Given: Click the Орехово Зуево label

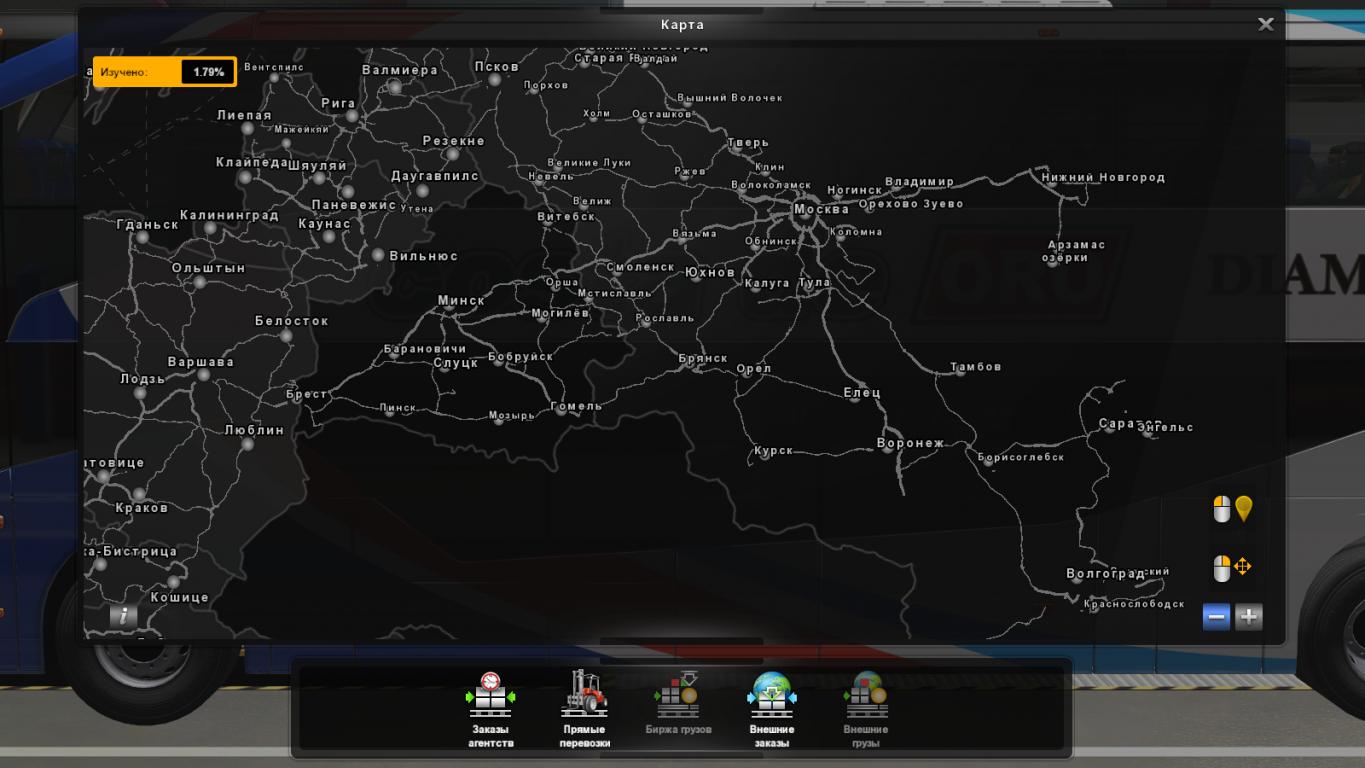Looking at the screenshot, I should tap(911, 204).
